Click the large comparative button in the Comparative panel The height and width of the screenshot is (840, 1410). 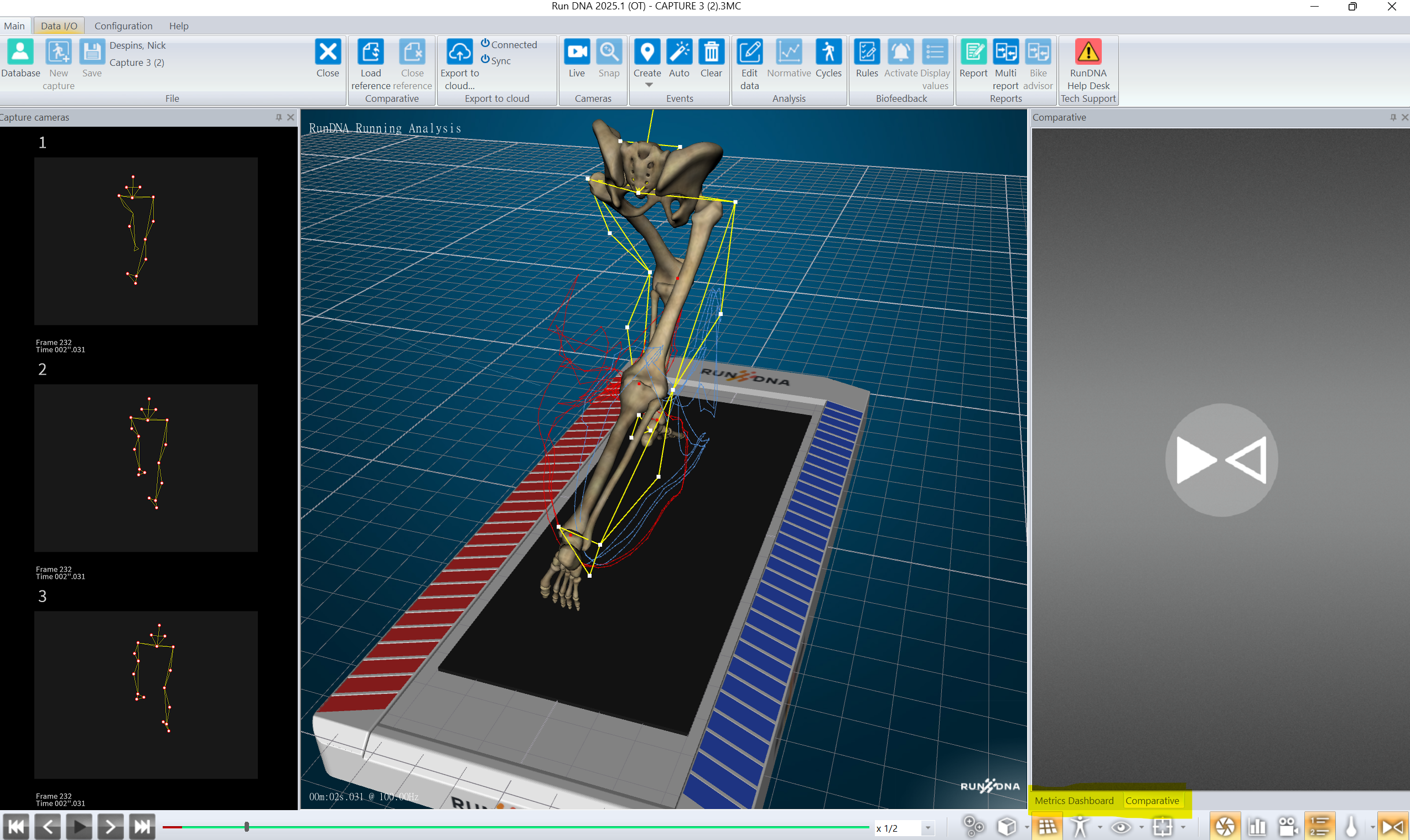(1221, 460)
